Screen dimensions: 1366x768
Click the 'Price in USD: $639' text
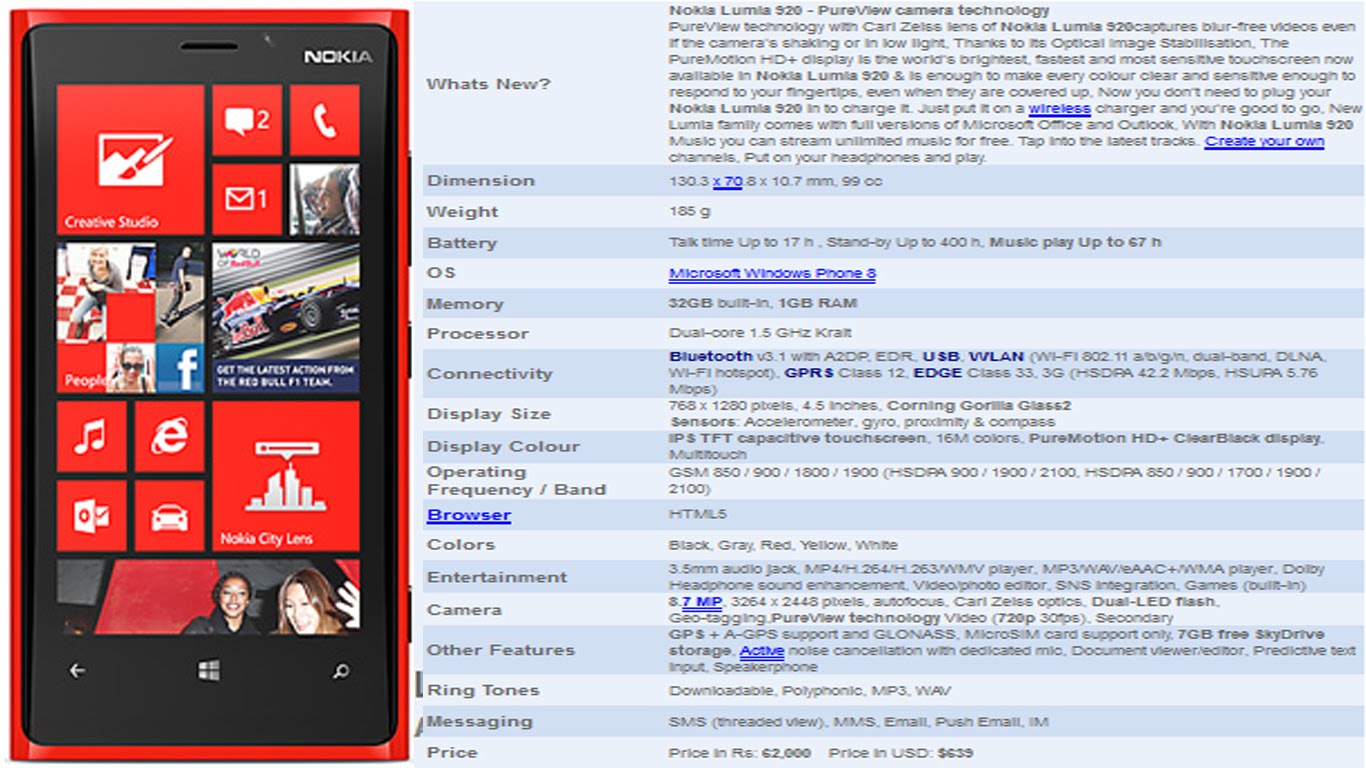[900, 753]
